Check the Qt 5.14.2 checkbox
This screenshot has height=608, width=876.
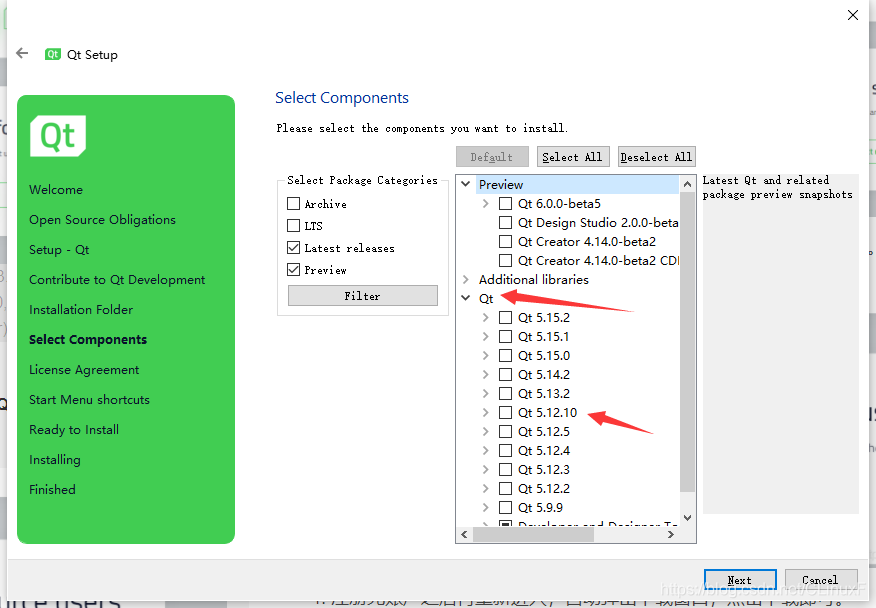click(x=505, y=374)
